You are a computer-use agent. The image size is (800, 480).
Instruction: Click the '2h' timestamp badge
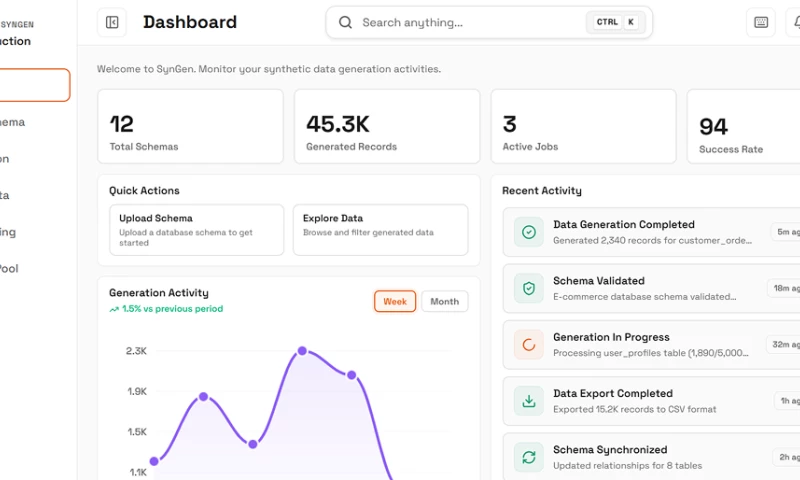[787, 458]
